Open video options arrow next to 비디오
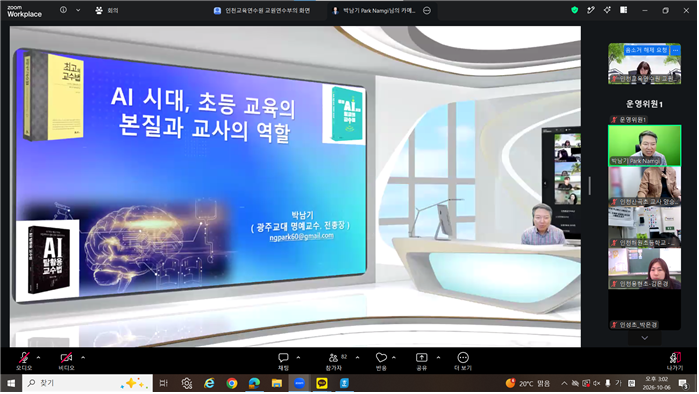The width and height of the screenshot is (699, 394). pyautogui.click(x=83, y=357)
